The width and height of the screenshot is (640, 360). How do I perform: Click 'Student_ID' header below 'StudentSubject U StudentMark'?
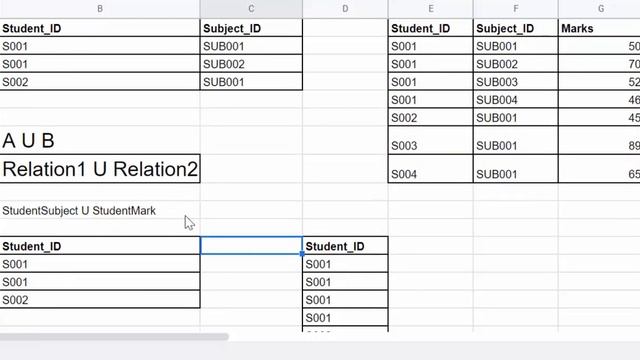[100, 246]
